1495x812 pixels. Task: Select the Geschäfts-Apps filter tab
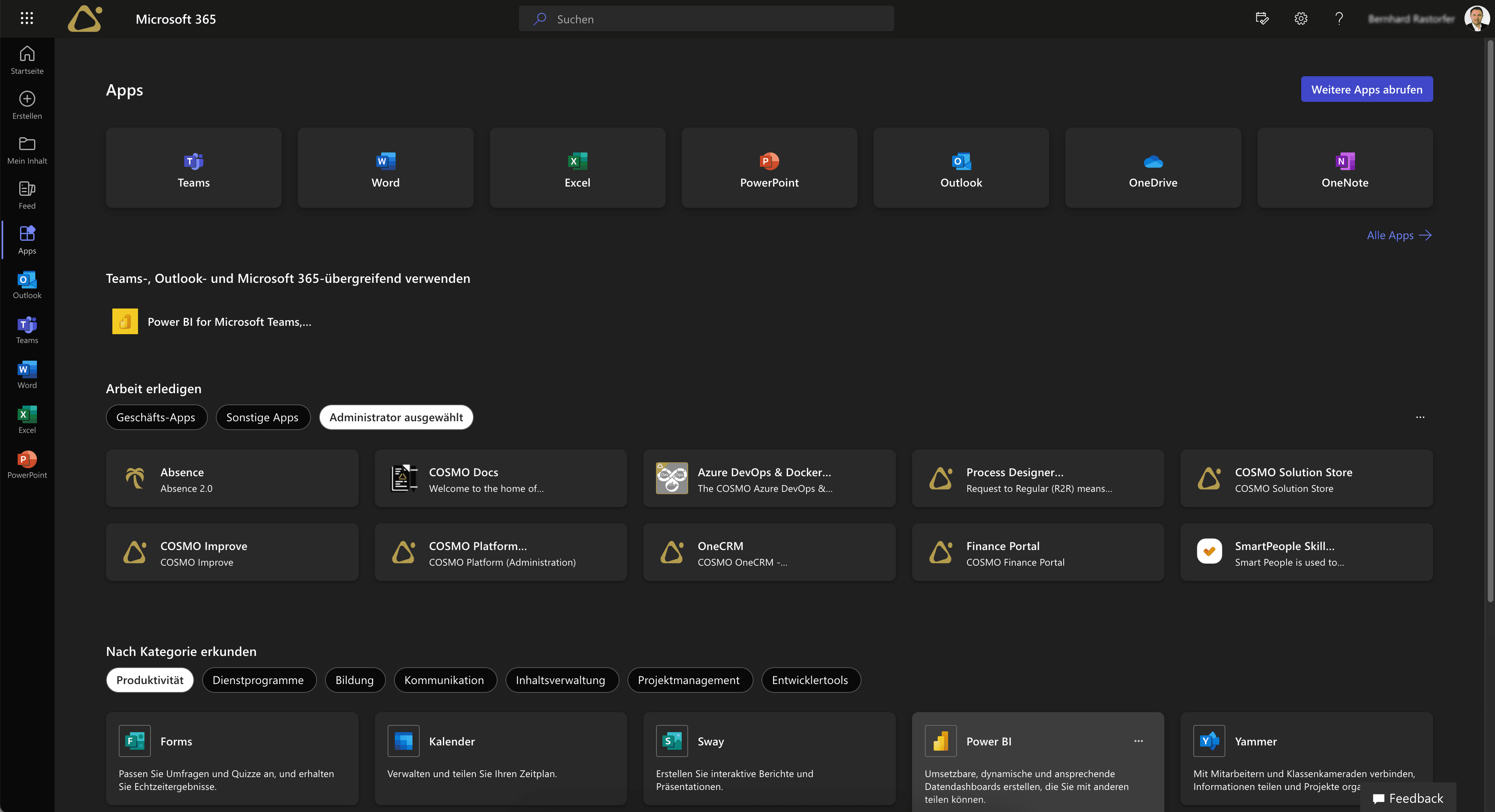155,416
